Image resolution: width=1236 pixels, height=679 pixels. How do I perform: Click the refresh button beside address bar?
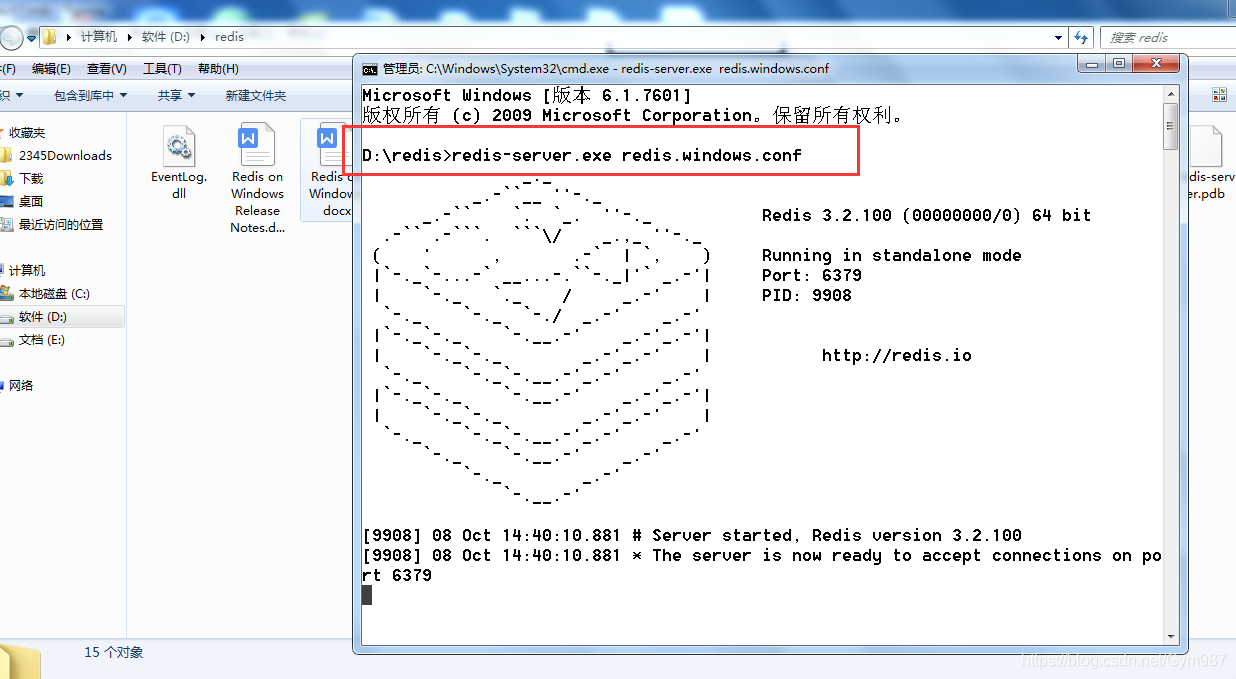click(1081, 38)
